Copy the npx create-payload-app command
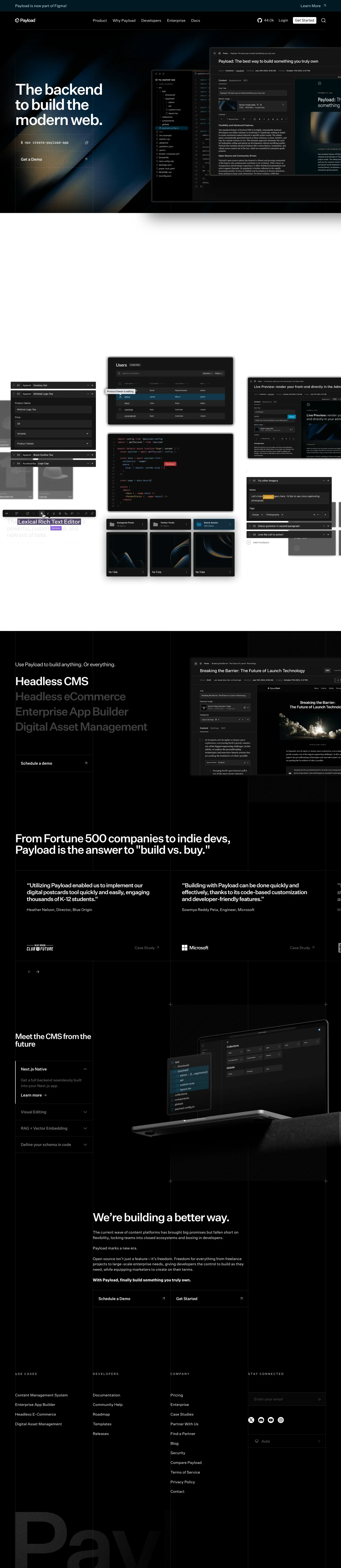Viewport: 341px width, 1568px height. click(86, 142)
